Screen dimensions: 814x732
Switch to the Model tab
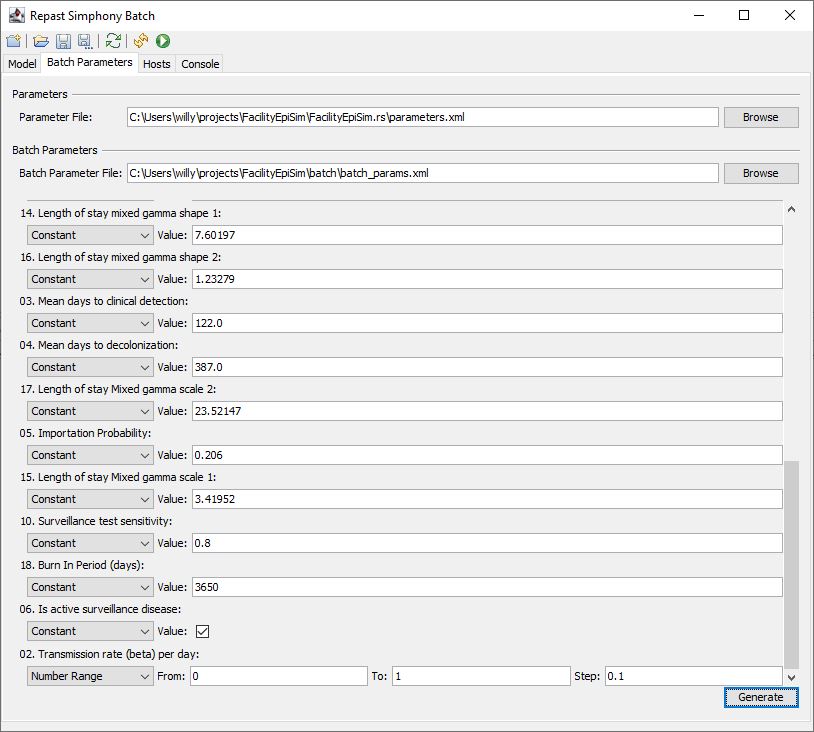[x=22, y=64]
